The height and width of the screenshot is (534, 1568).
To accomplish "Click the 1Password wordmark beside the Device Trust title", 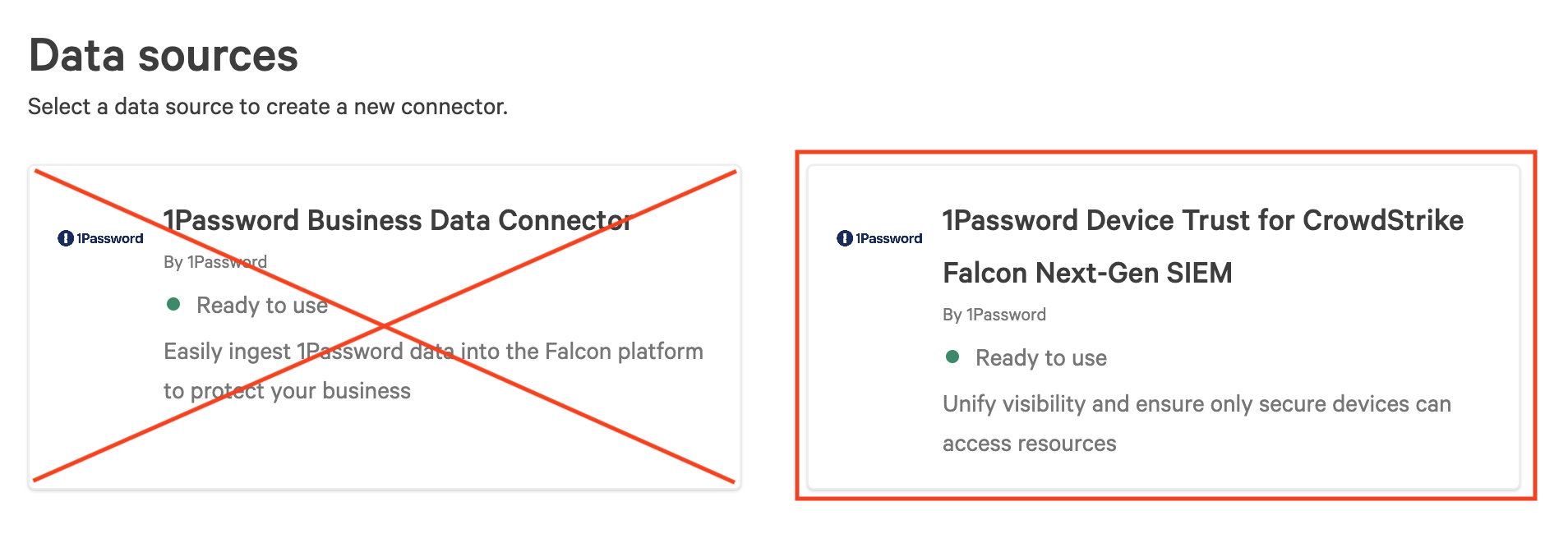I will tap(889, 238).
